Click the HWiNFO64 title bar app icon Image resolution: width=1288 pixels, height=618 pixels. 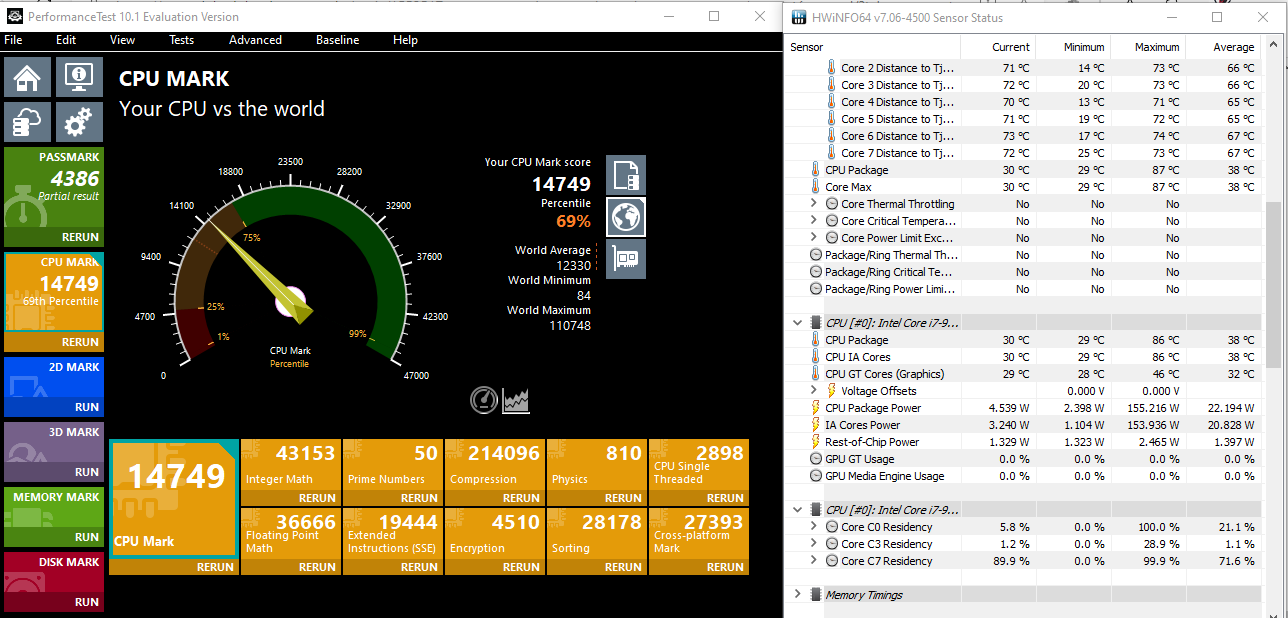pos(798,17)
